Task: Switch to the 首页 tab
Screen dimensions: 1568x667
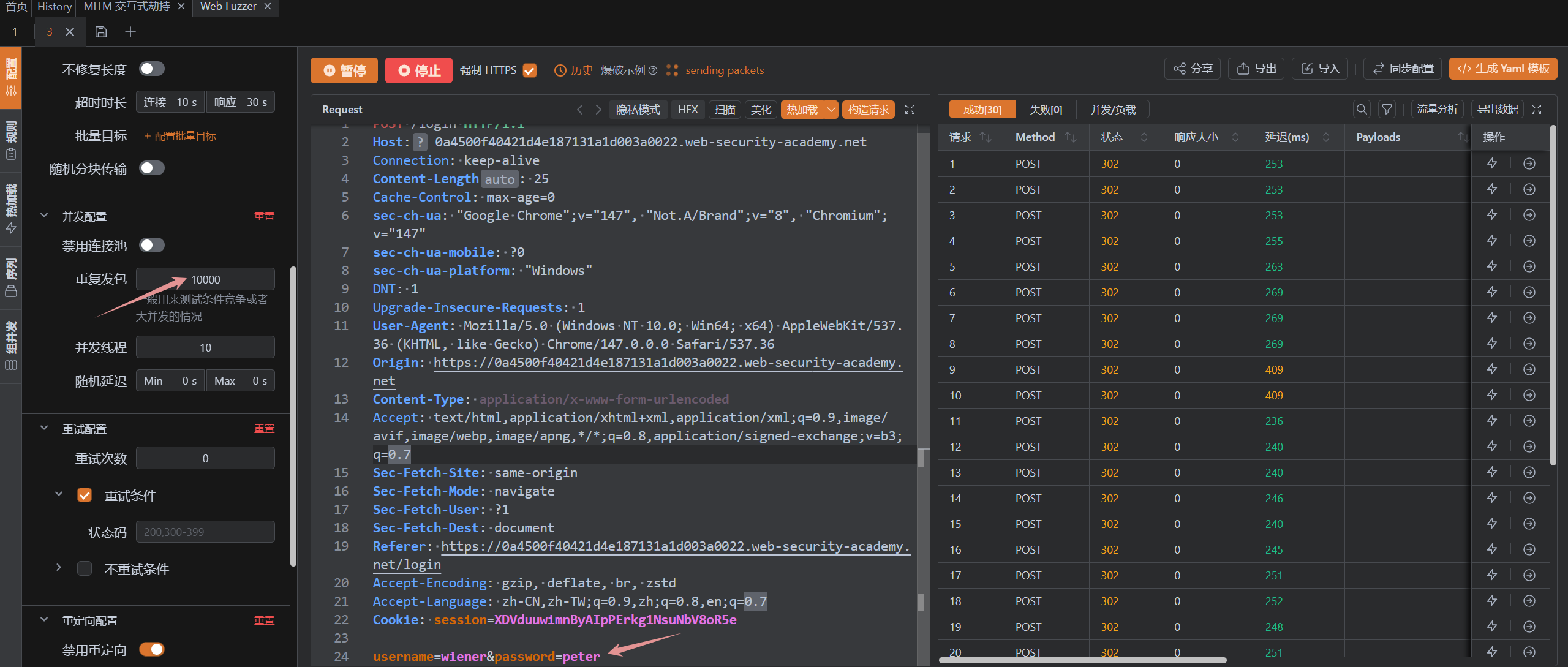Action: tap(16, 6)
